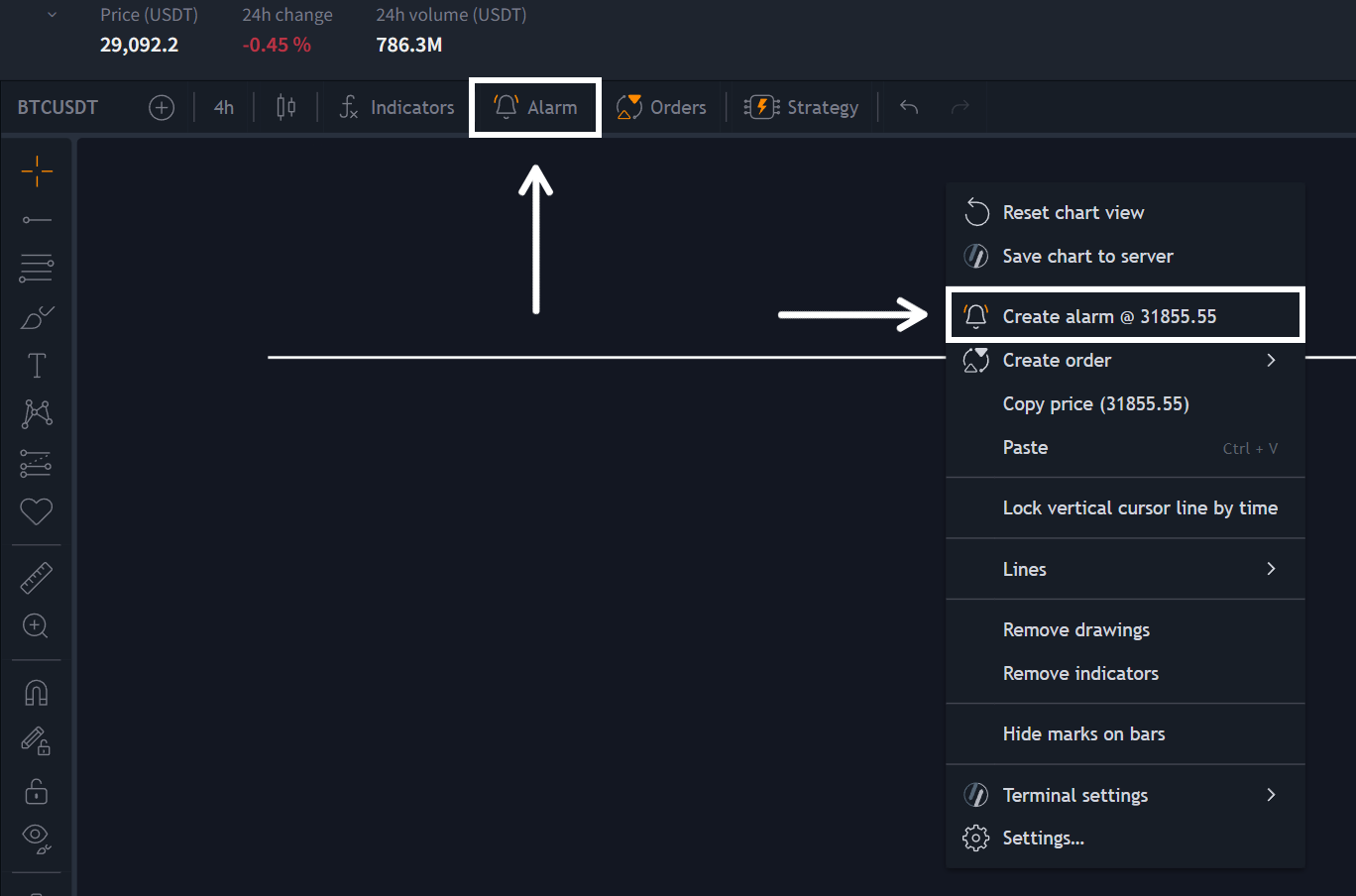
Task: Expand the symbol dropdown chevron
Action: coord(53,15)
